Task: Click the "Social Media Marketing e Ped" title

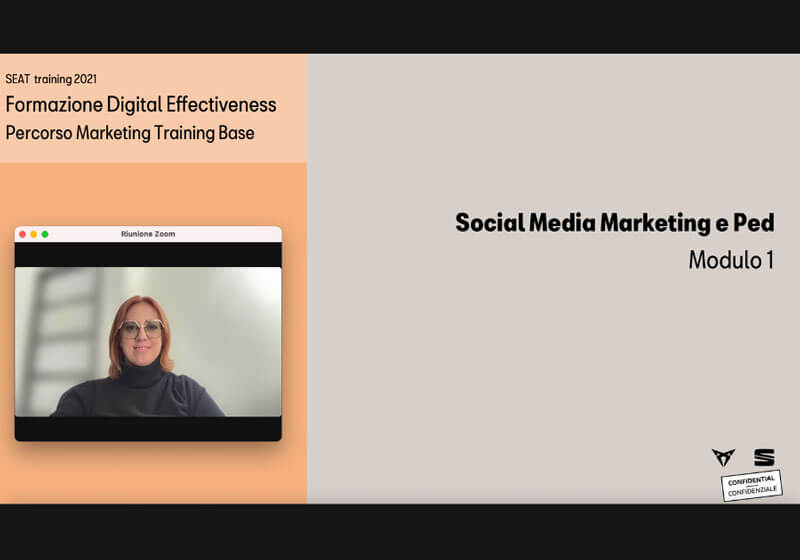Action: 614,222
